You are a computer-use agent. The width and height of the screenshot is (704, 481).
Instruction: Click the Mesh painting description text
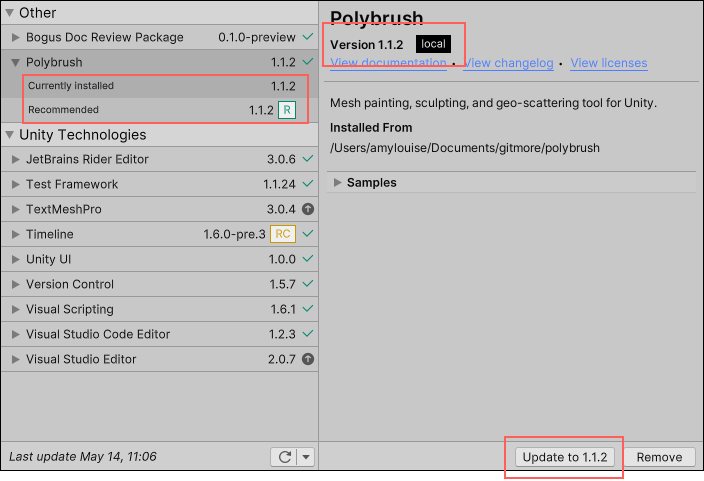coord(493,103)
